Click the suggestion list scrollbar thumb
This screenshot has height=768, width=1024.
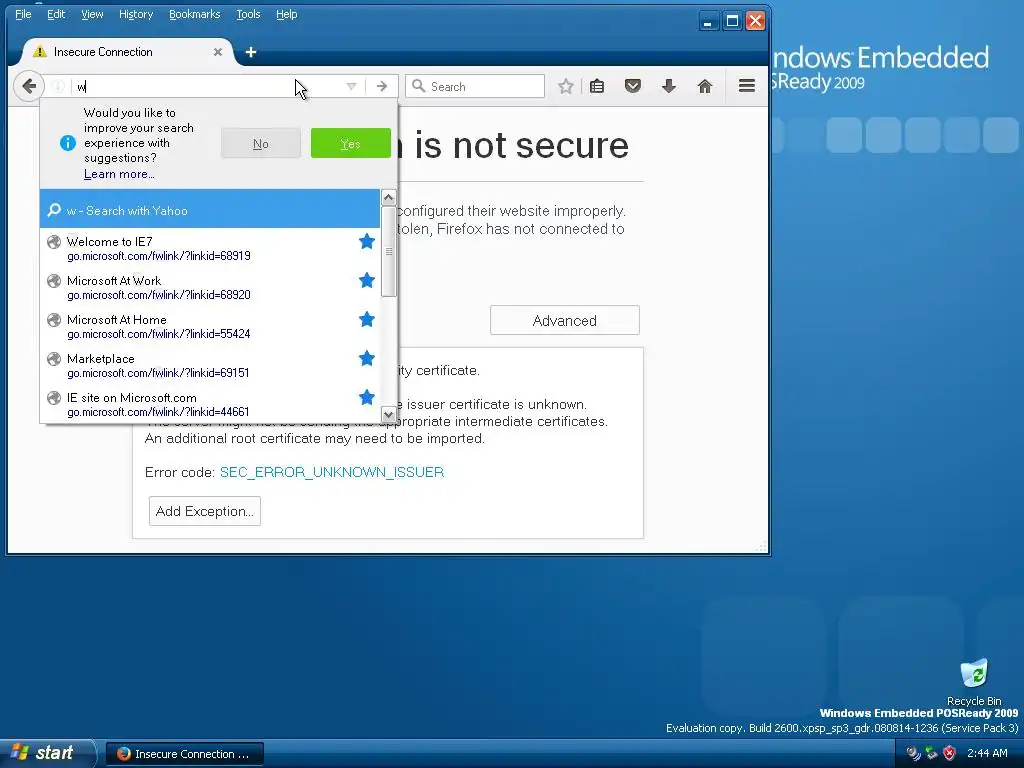point(389,251)
